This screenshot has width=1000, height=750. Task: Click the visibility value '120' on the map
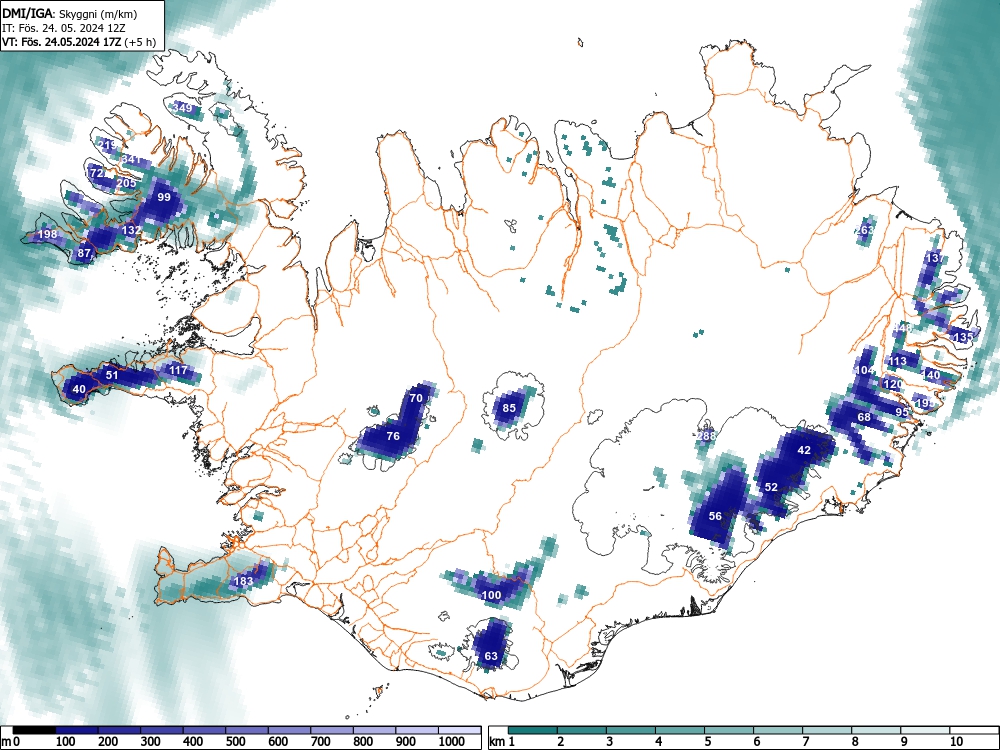pos(893,384)
